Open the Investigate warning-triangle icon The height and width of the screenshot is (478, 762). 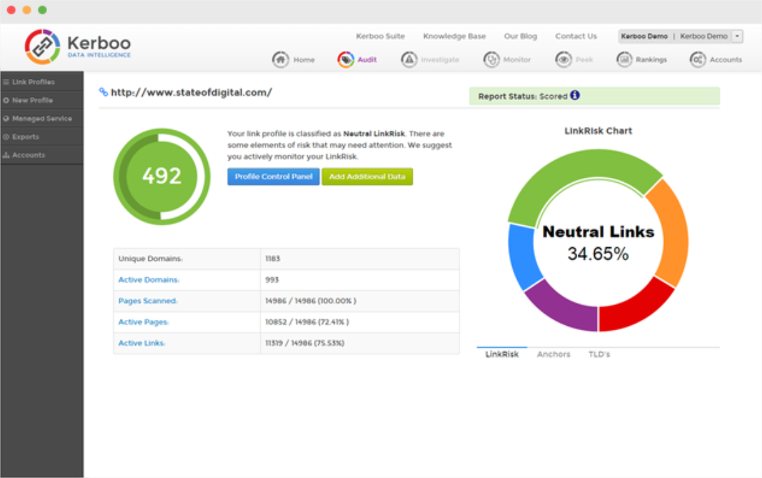click(x=409, y=60)
